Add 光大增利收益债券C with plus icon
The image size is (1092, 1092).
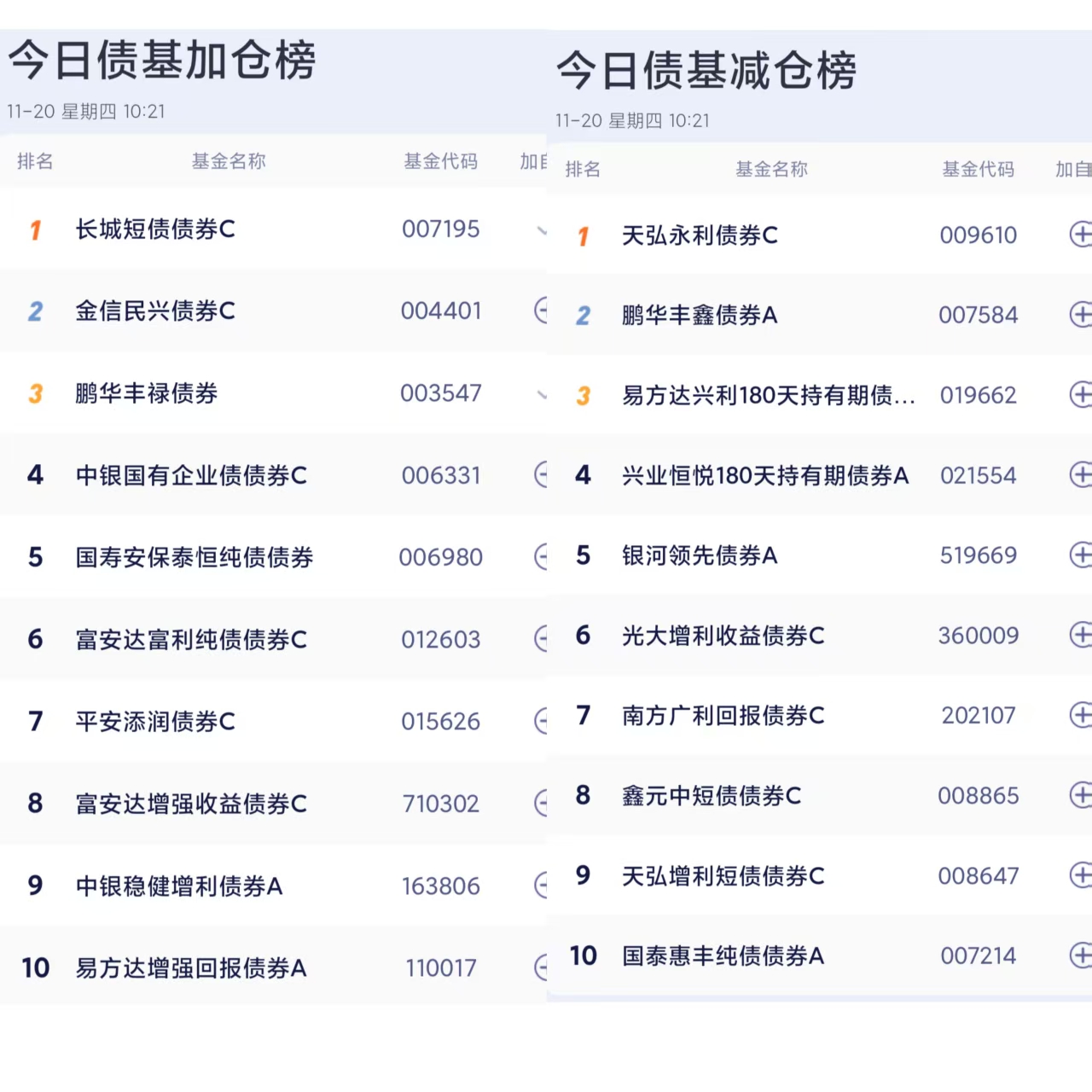tap(1081, 635)
